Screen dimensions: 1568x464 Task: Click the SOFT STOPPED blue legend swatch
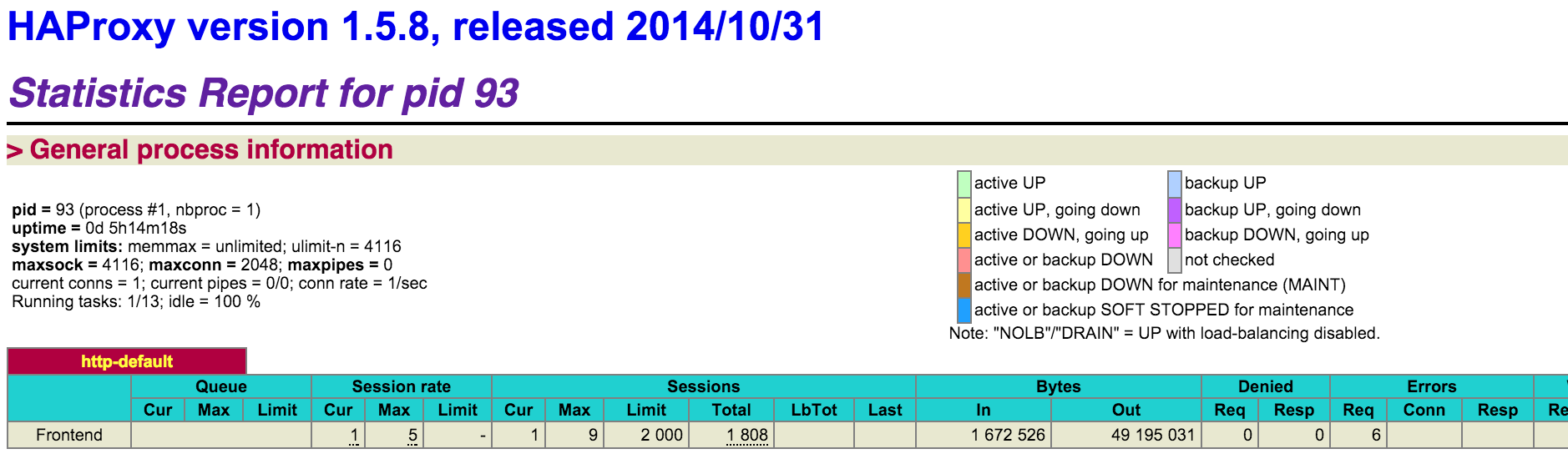coord(964,310)
